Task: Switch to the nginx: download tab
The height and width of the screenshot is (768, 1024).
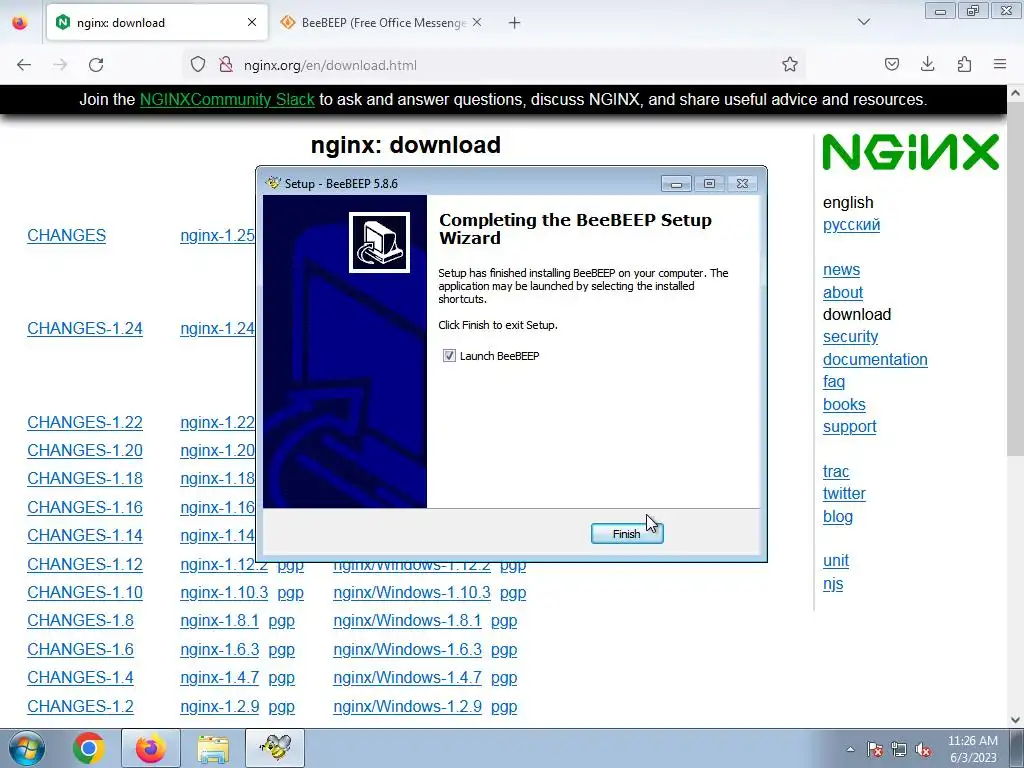Action: (157, 23)
